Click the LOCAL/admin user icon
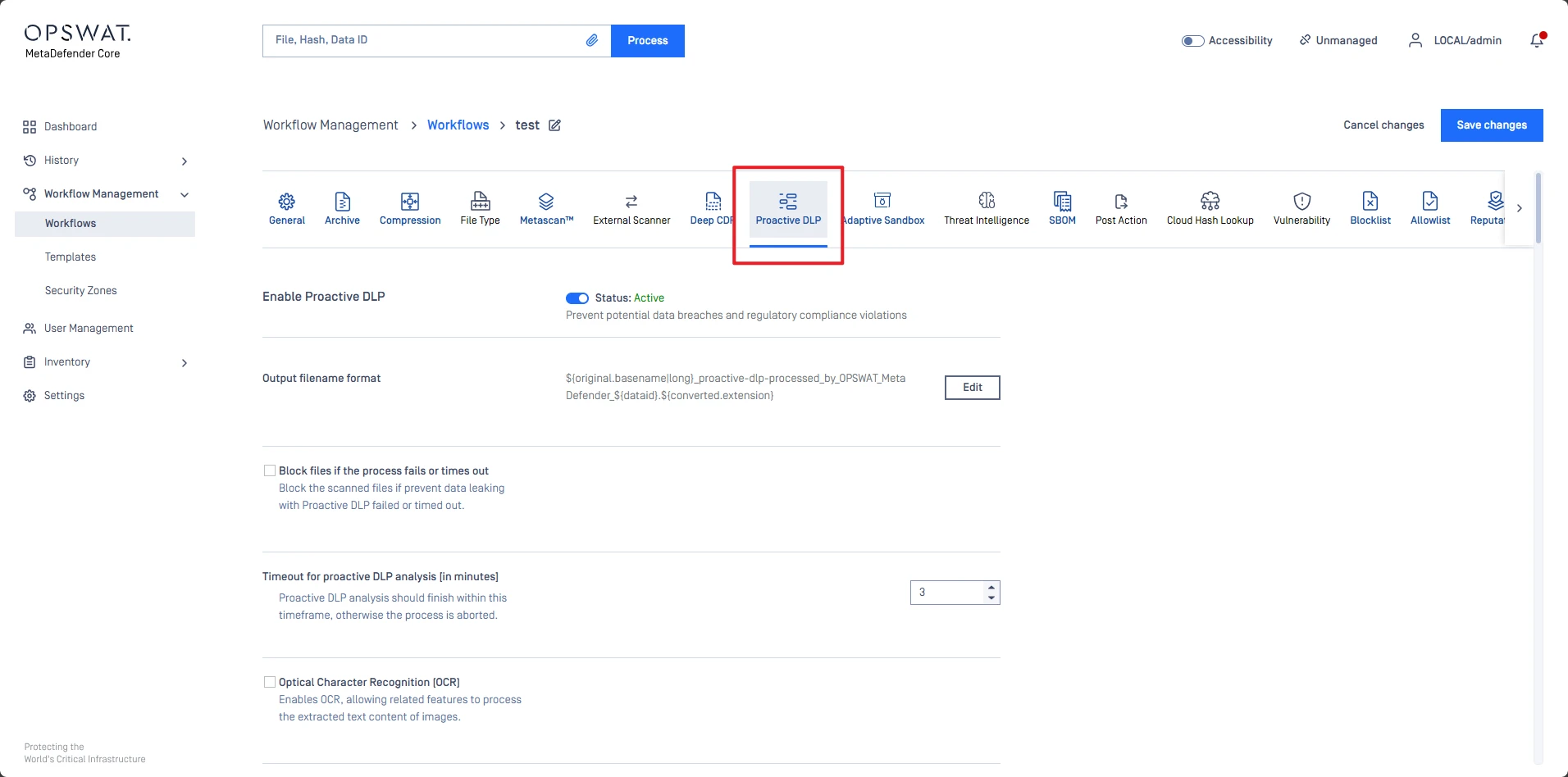This screenshot has height=777, width=1568. [x=1415, y=40]
